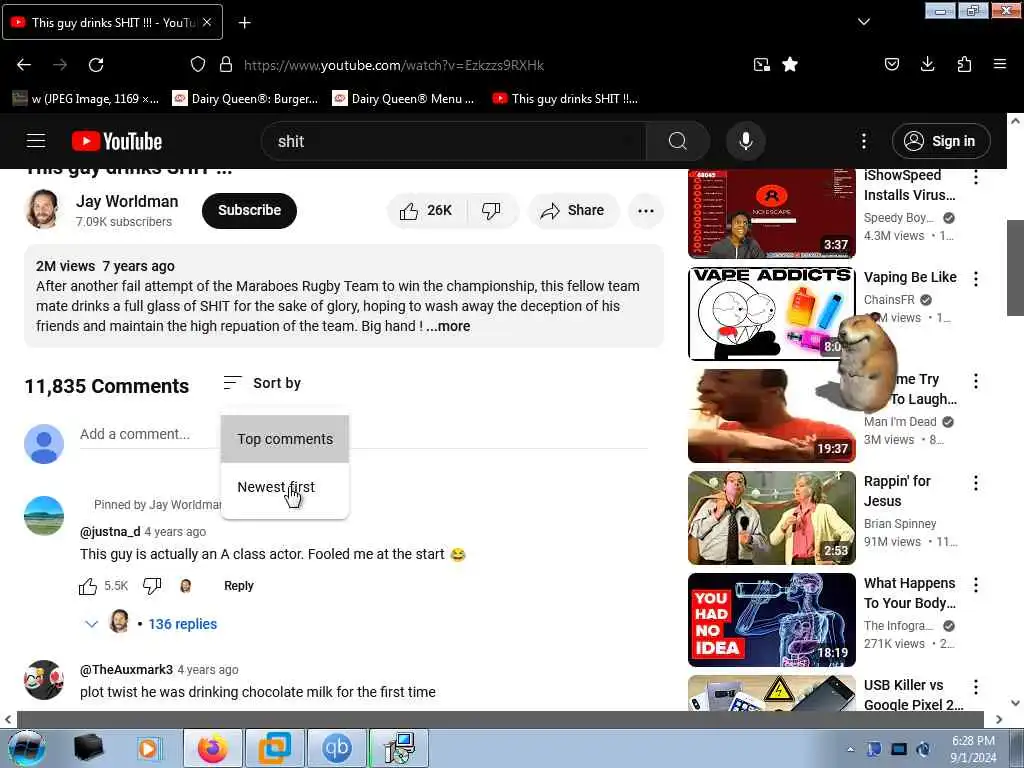
Task: Open YouTube guide hamburger menu
Action: click(36, 141)
